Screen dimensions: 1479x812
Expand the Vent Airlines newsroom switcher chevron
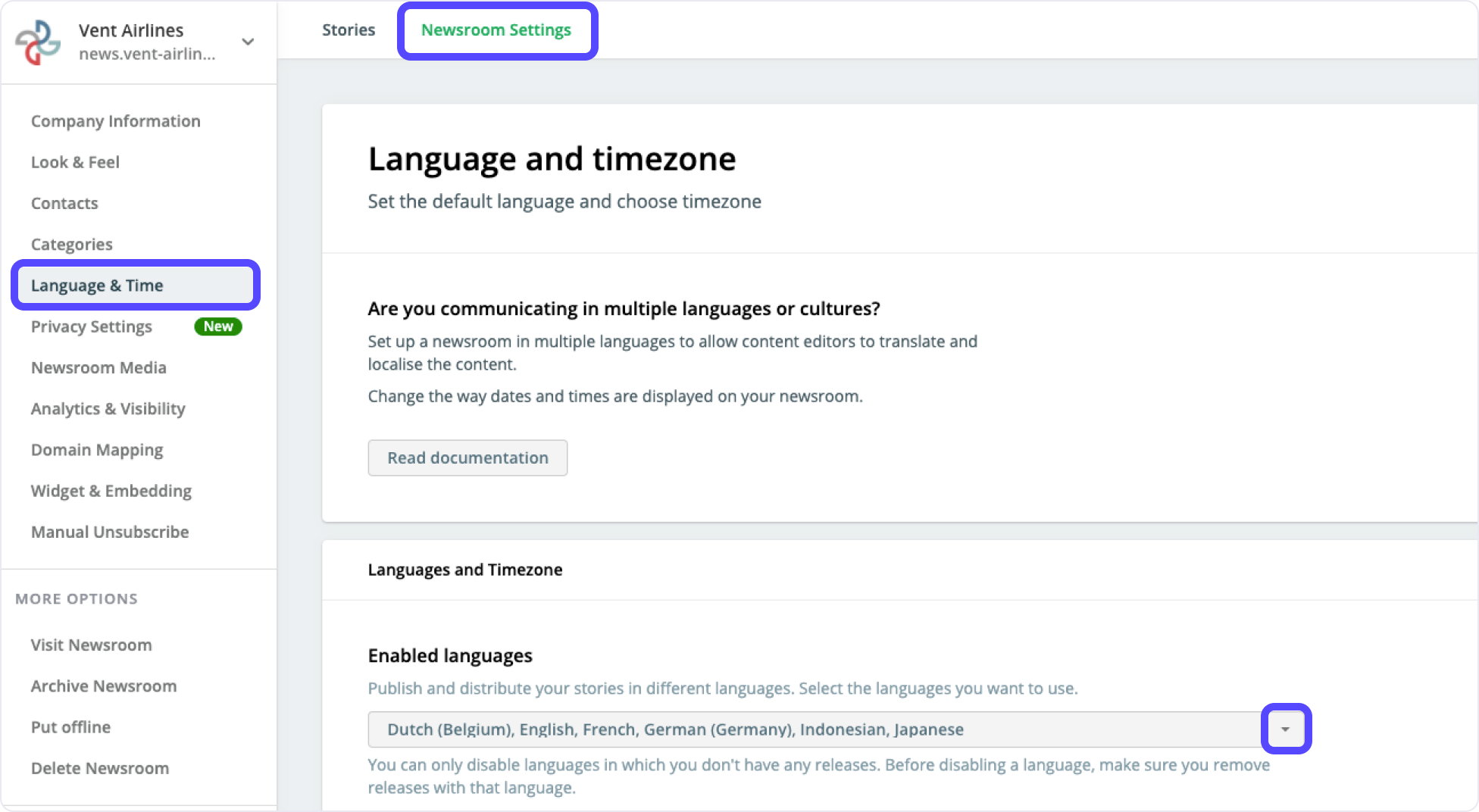tap(248, 42)
